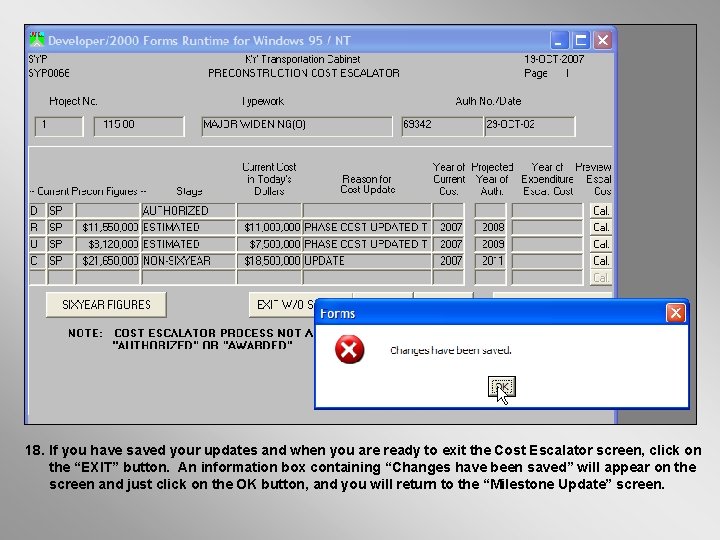Click the Cal. button for the $3,120,000 row

coord(601,244)
